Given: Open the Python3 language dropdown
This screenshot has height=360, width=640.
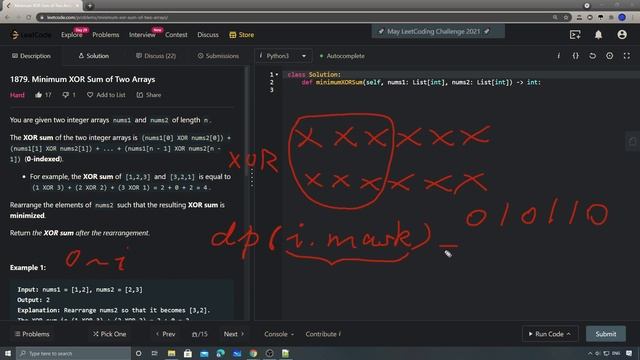Looking at the screenshot, I should (x=283, y=56).
